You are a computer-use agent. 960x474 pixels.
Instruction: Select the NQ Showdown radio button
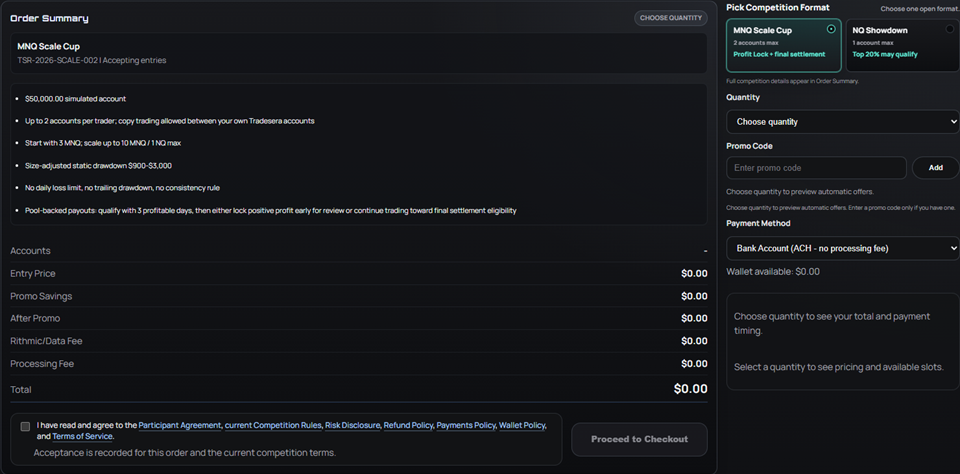pyautogui.click(x=950, y=29)
